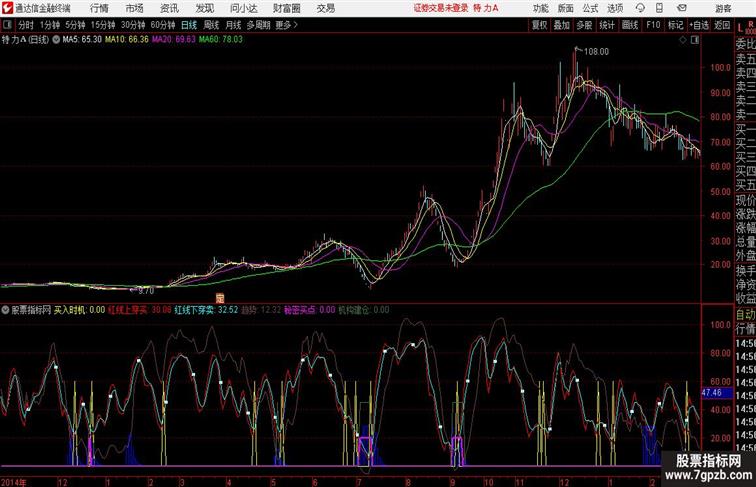
Task: Open the 功能 menu
Action: (x=540, y=8)
